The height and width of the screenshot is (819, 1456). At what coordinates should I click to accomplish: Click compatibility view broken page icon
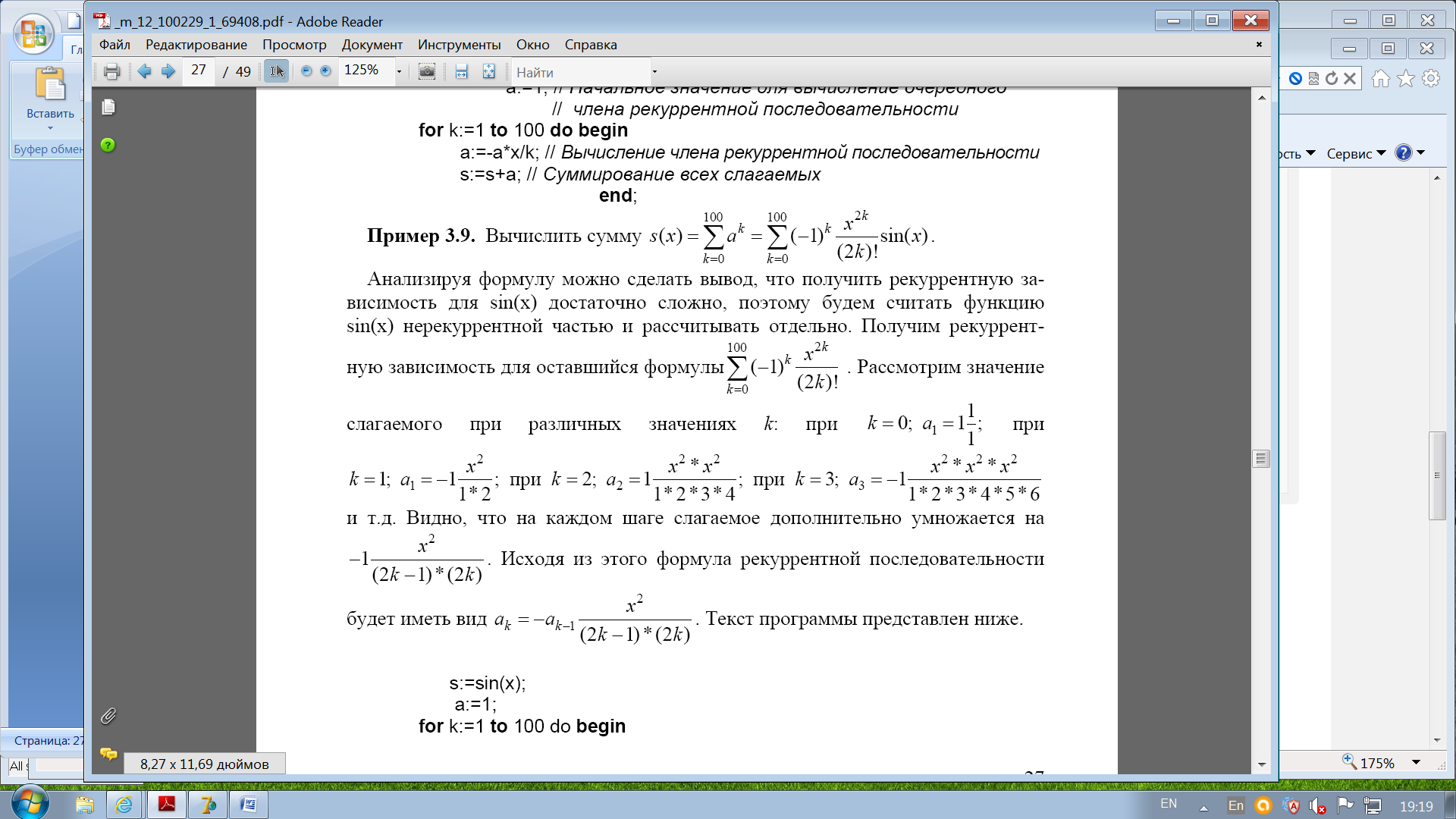pos(1313,78)
